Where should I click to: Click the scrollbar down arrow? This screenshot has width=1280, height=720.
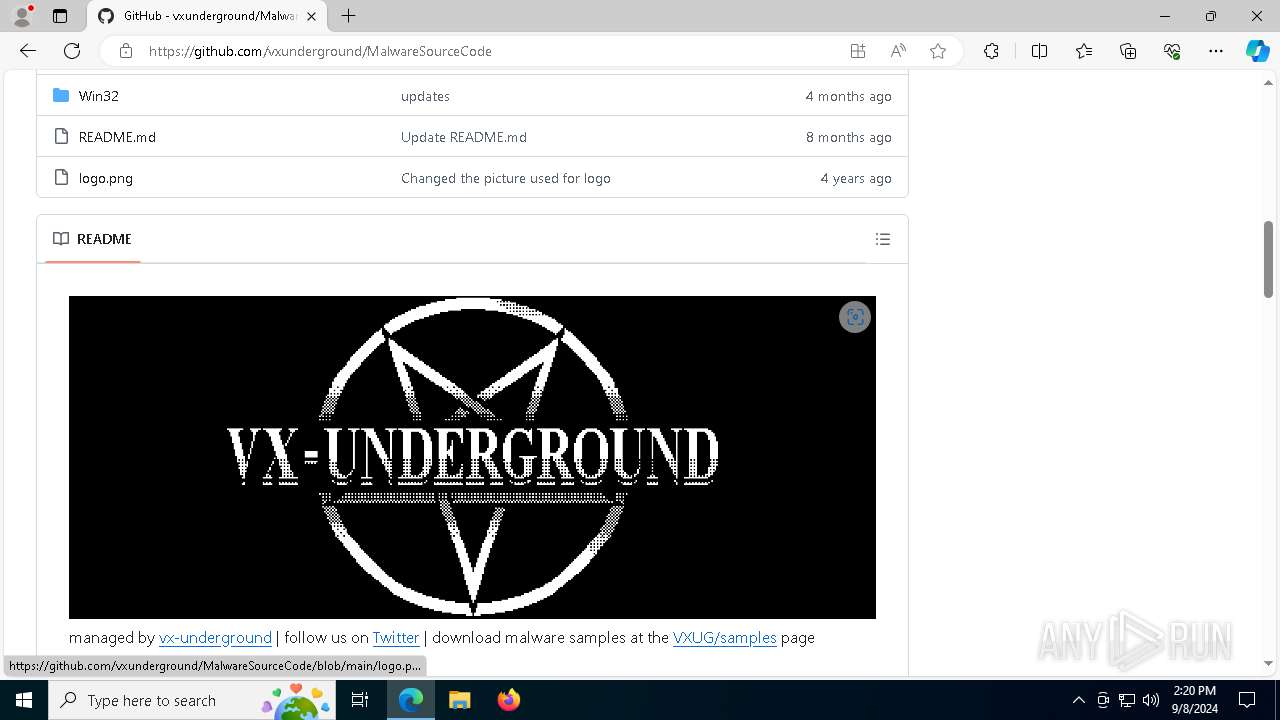click(x=1268, y=663)
